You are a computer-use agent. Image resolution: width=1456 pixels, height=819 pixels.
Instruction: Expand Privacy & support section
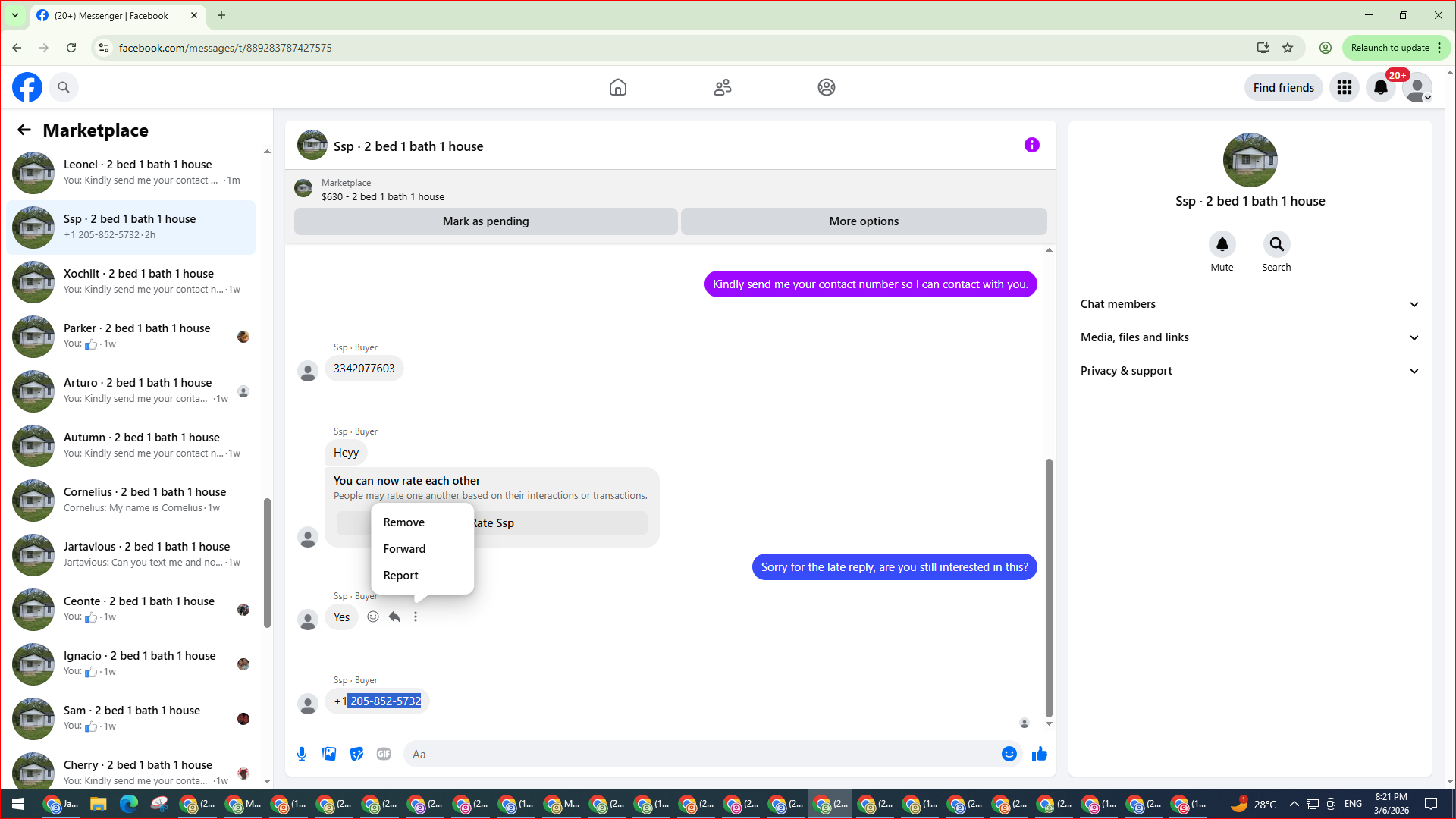click(x=1250, y=371)
